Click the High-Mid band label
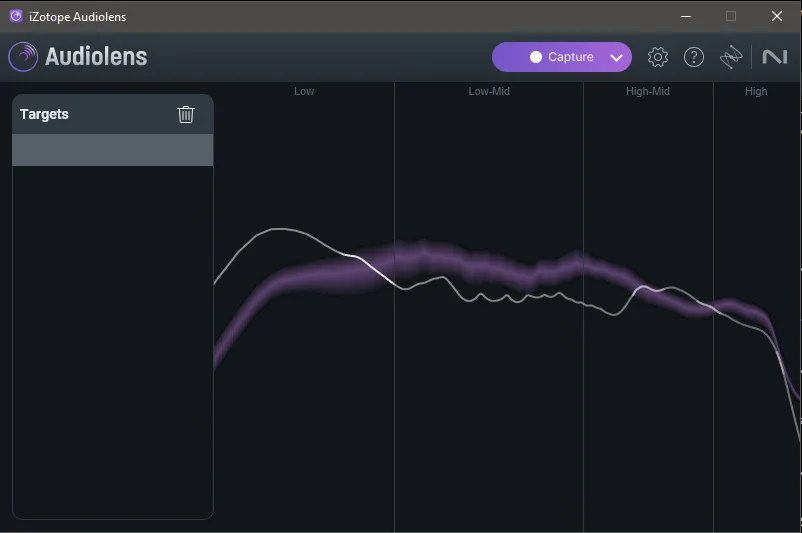The height and width of the screenshot is (533, 802). [648, 91]
